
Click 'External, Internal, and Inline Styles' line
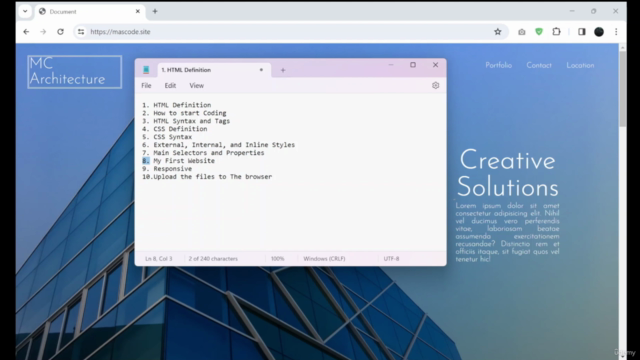[x=224, y=145]
